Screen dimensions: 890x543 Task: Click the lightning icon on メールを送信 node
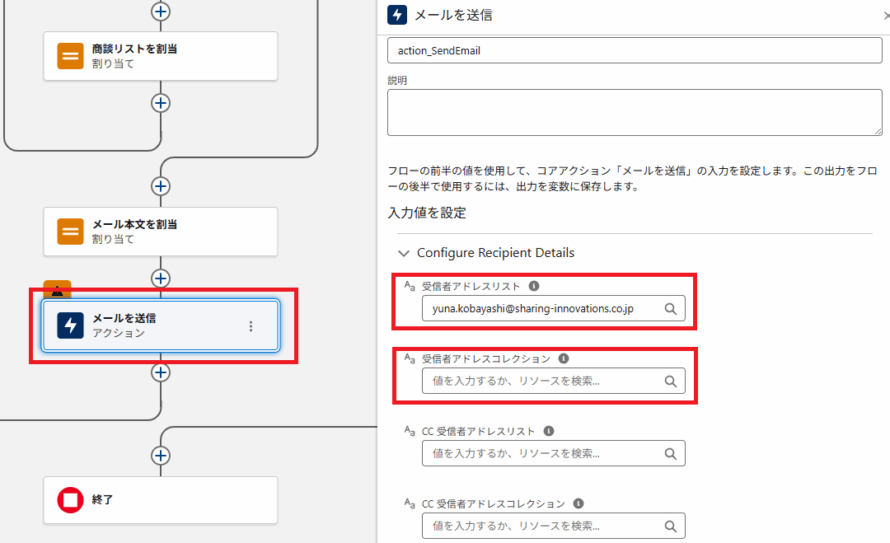point(70,326)
